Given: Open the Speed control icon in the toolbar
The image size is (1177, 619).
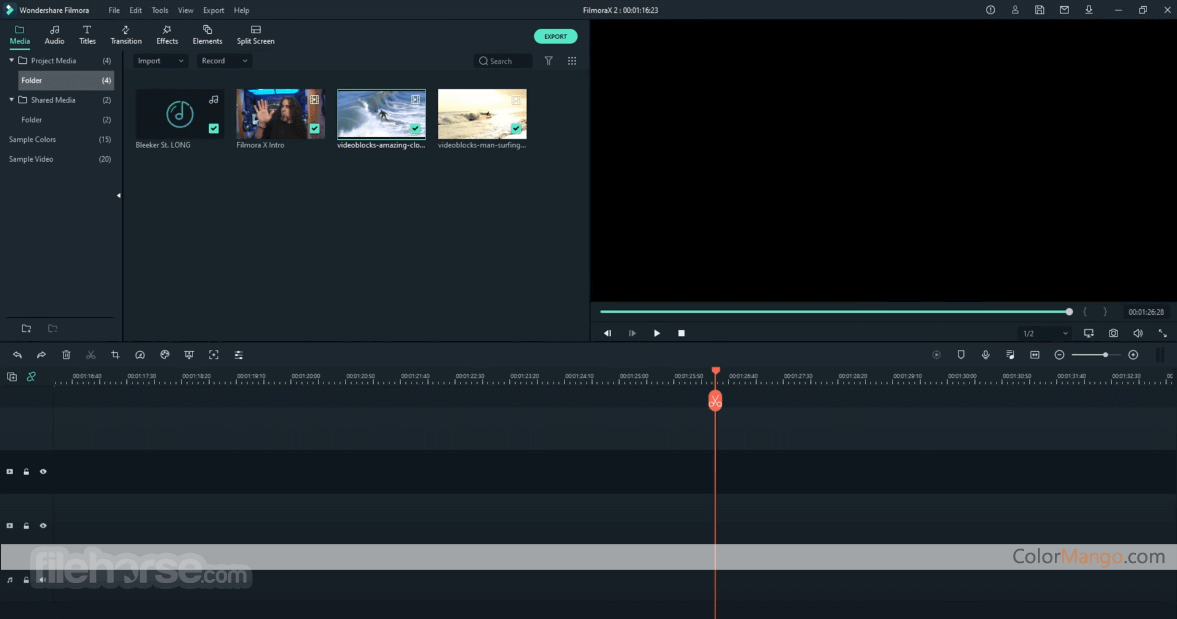Looking at the screenshot, I should pos(139,355).
